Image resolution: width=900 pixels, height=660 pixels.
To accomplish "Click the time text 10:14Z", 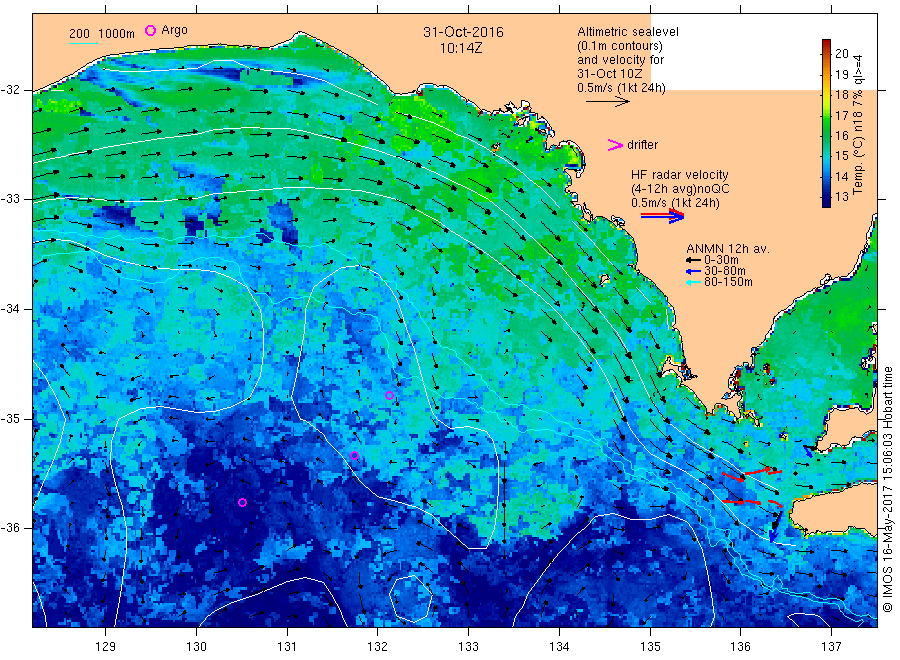I will point(461,49).
